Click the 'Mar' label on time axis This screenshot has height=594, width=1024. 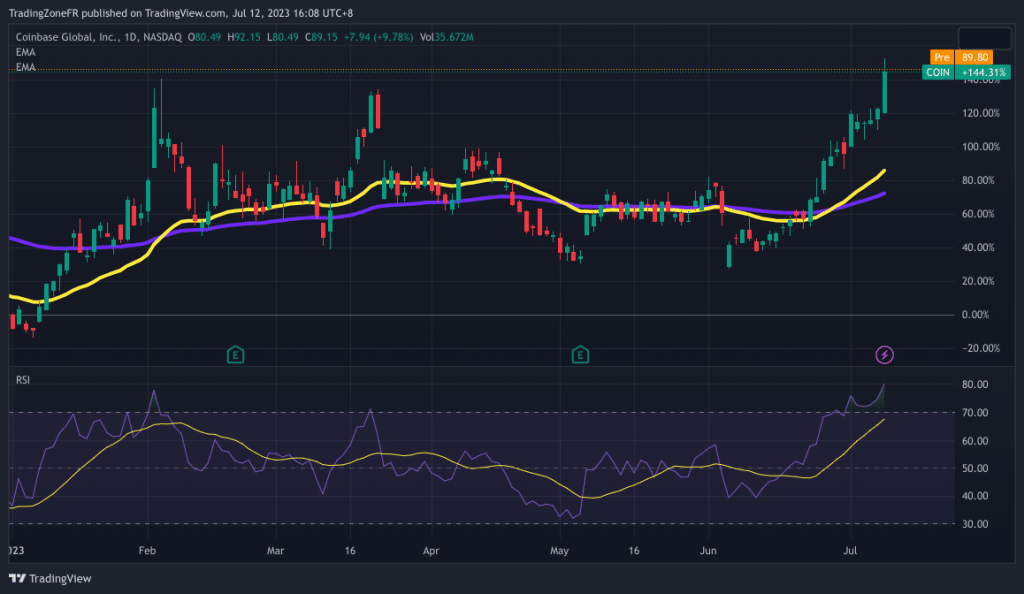tap(275, 551)
